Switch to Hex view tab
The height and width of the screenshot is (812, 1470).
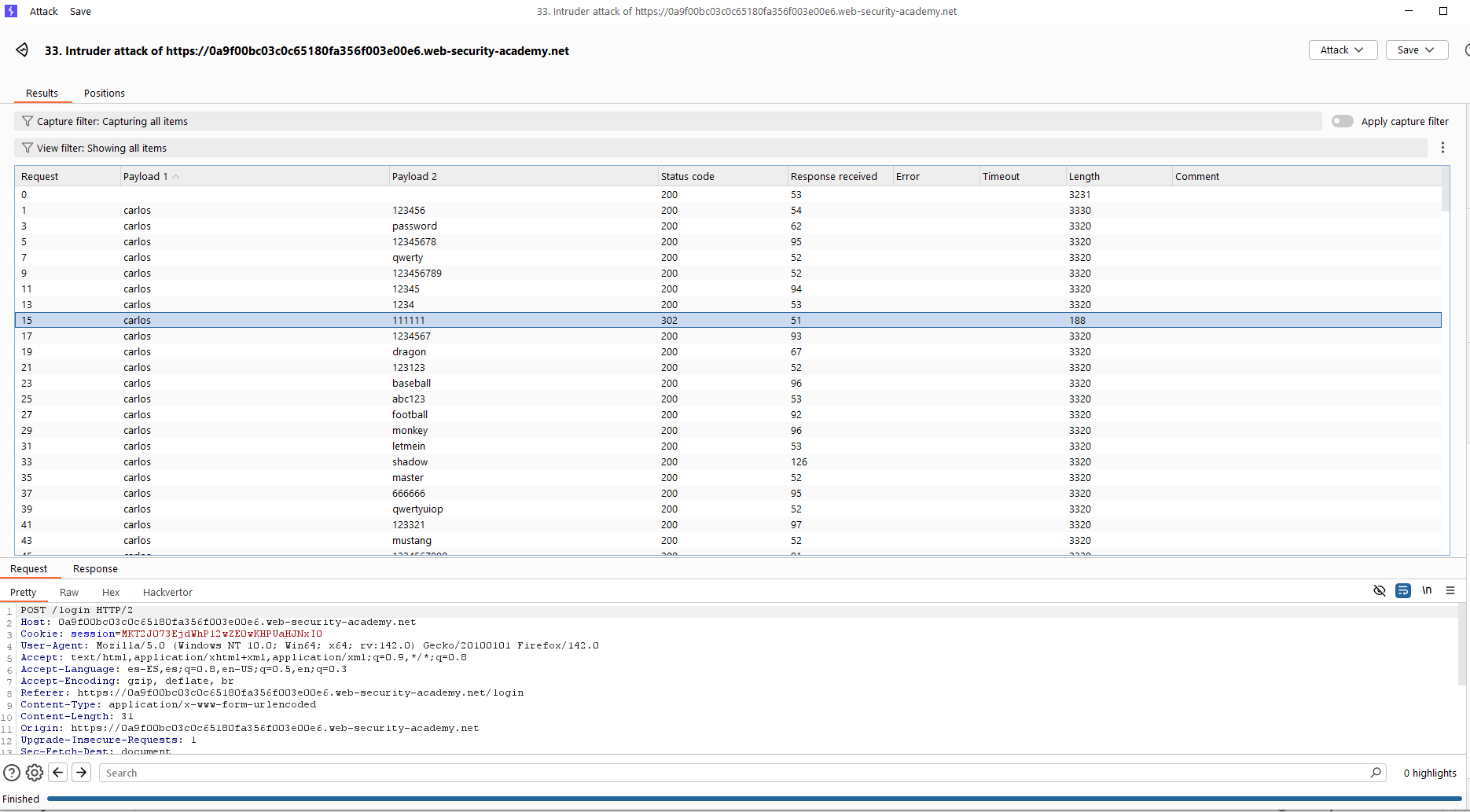[111, 592]
